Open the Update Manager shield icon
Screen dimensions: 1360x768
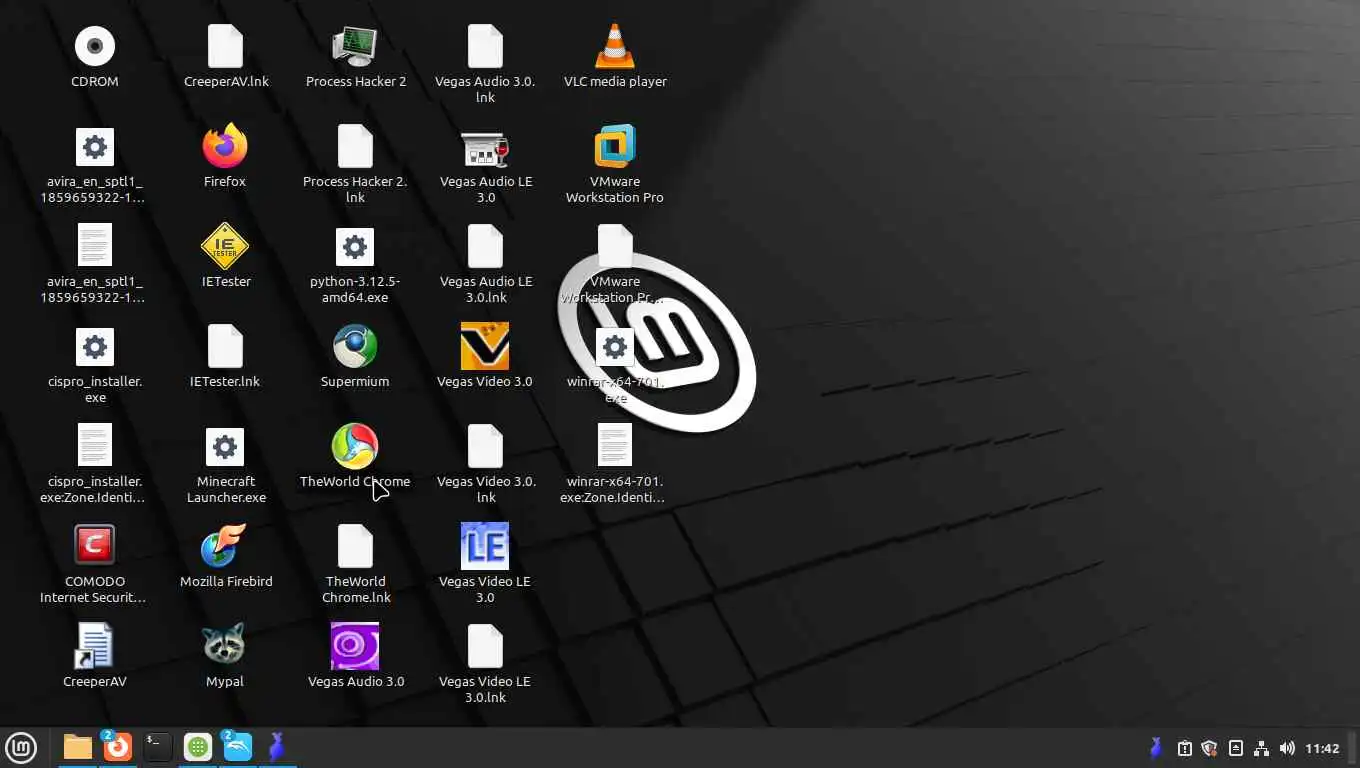click(x=1209, y=748)
